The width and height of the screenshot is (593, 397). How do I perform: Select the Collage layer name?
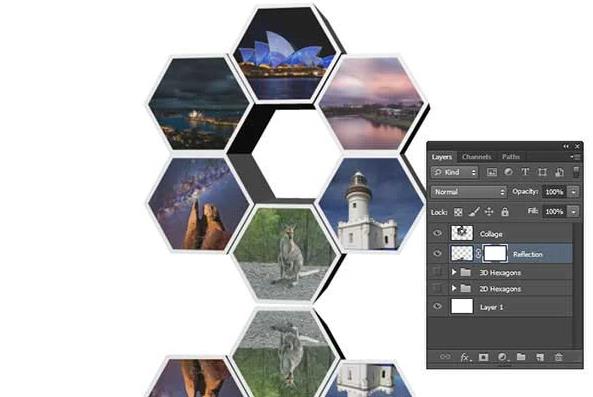(x=491, y=234)
